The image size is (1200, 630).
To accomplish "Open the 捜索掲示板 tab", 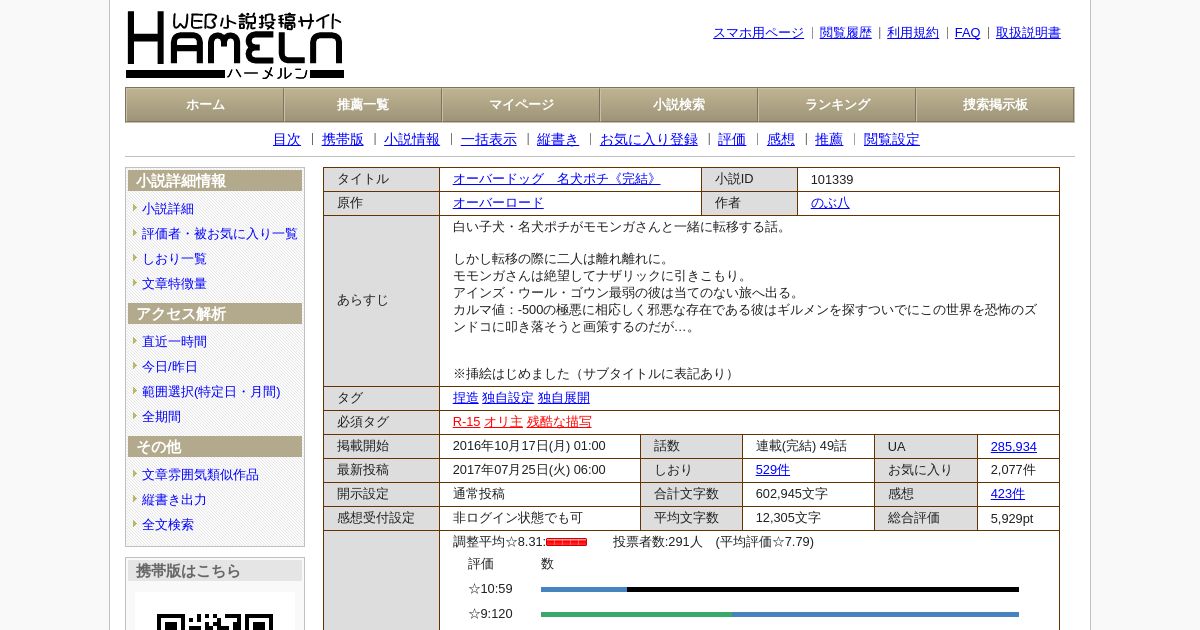I will [x=995, y=105].
